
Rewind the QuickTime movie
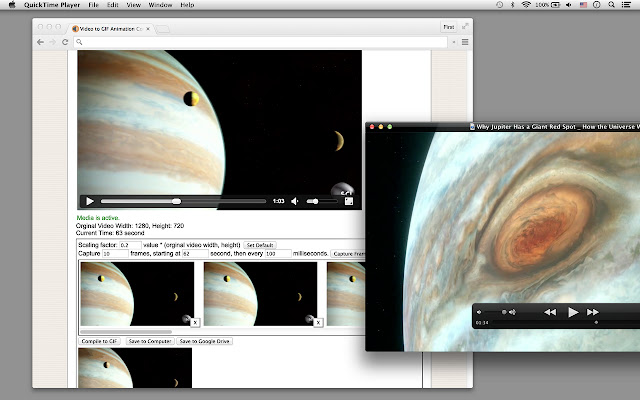point(550,312)
